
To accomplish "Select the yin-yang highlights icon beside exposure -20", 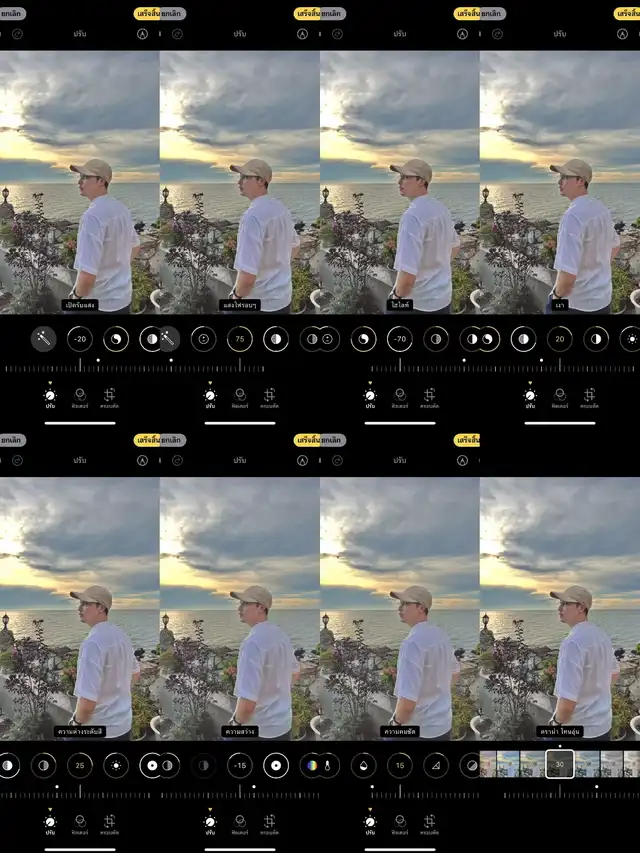I will click(117, 339).
